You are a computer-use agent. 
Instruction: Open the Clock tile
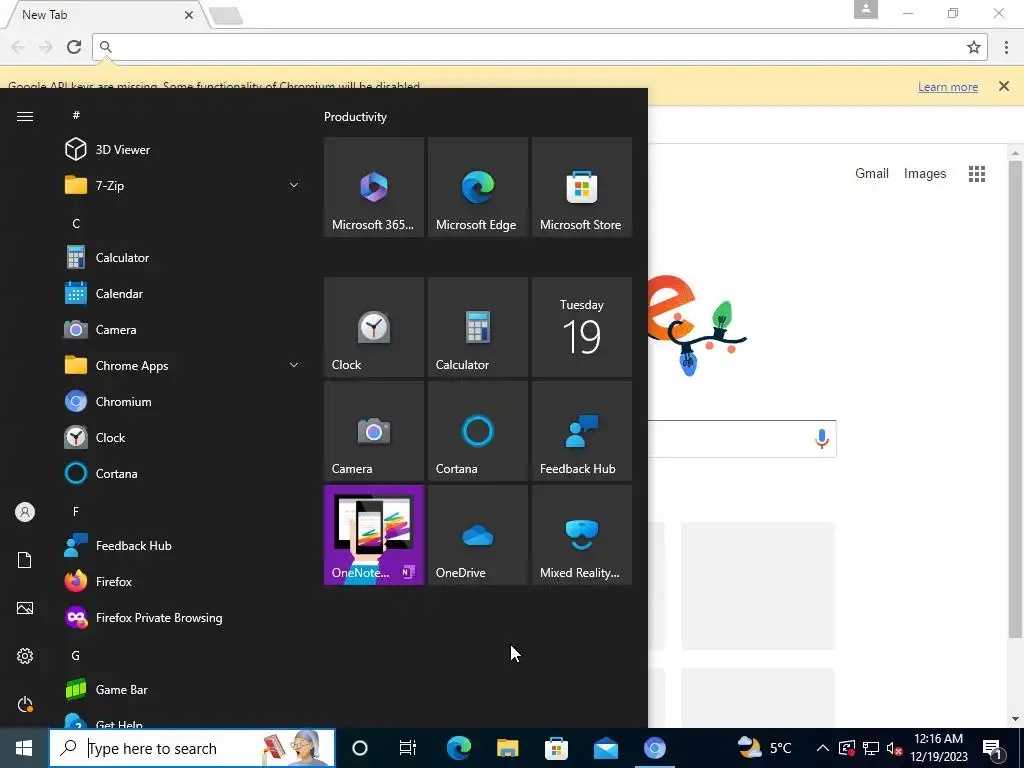[x=374, y=327]
